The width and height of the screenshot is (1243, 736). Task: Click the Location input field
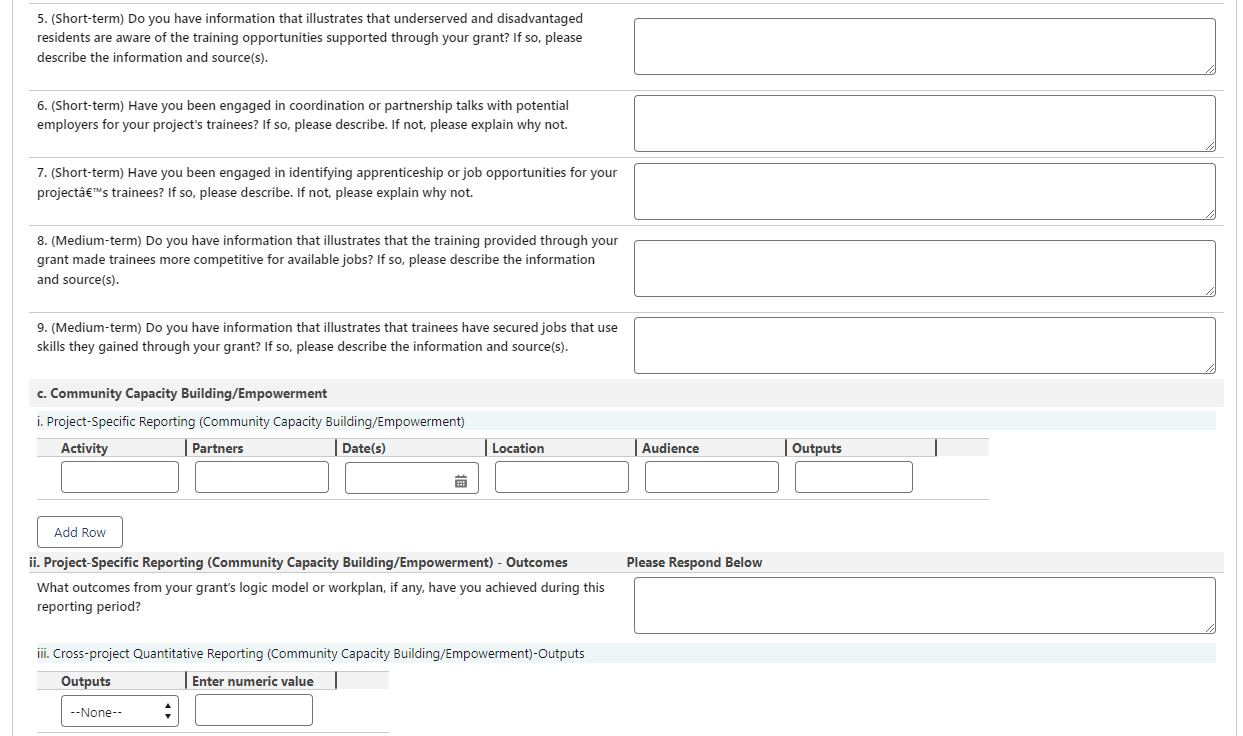tap(562, 477)
